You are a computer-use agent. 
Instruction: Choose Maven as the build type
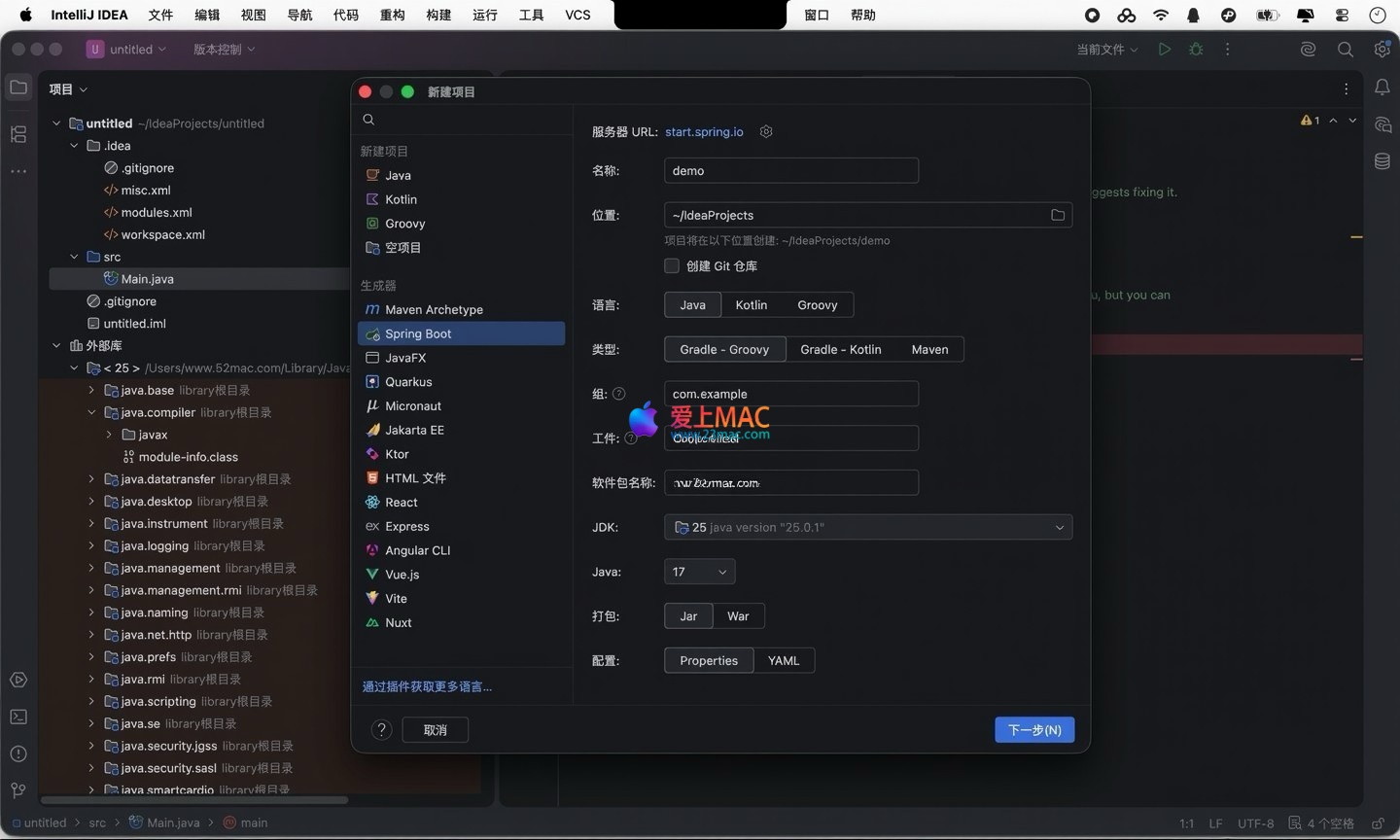[929, 350]
